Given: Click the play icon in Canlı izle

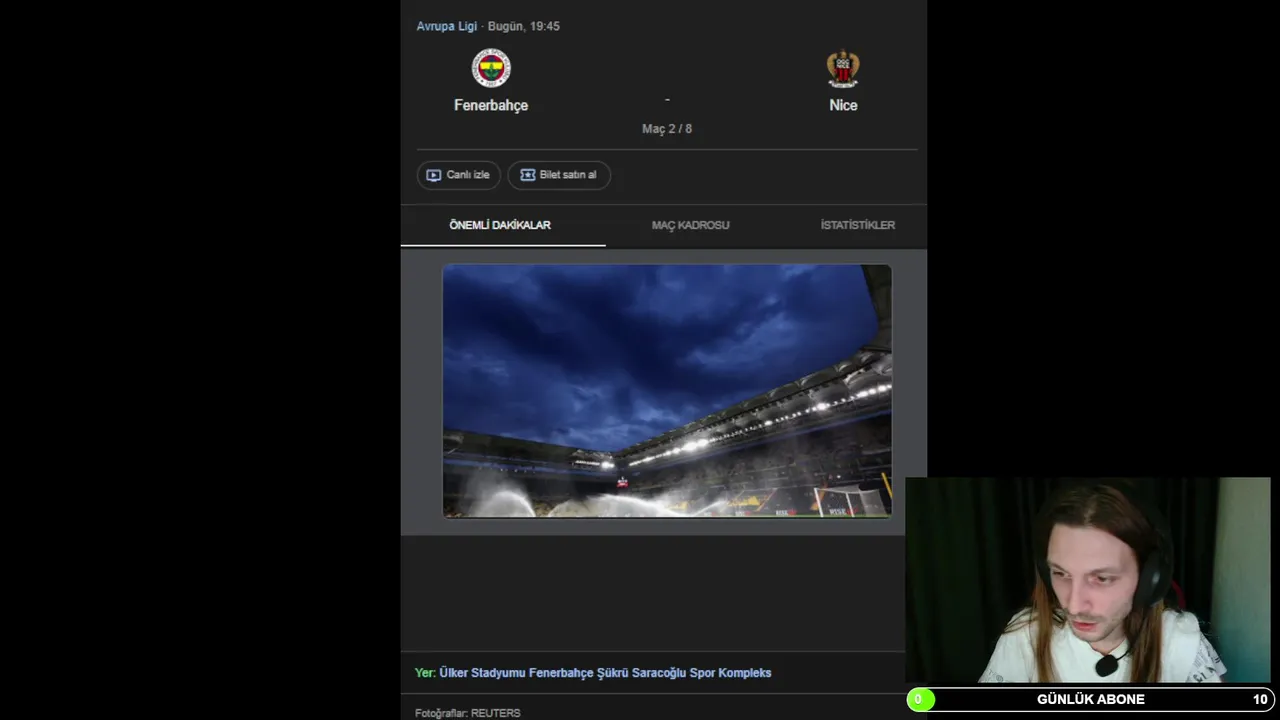Looking at the screenshot, I should pos(433,175).
